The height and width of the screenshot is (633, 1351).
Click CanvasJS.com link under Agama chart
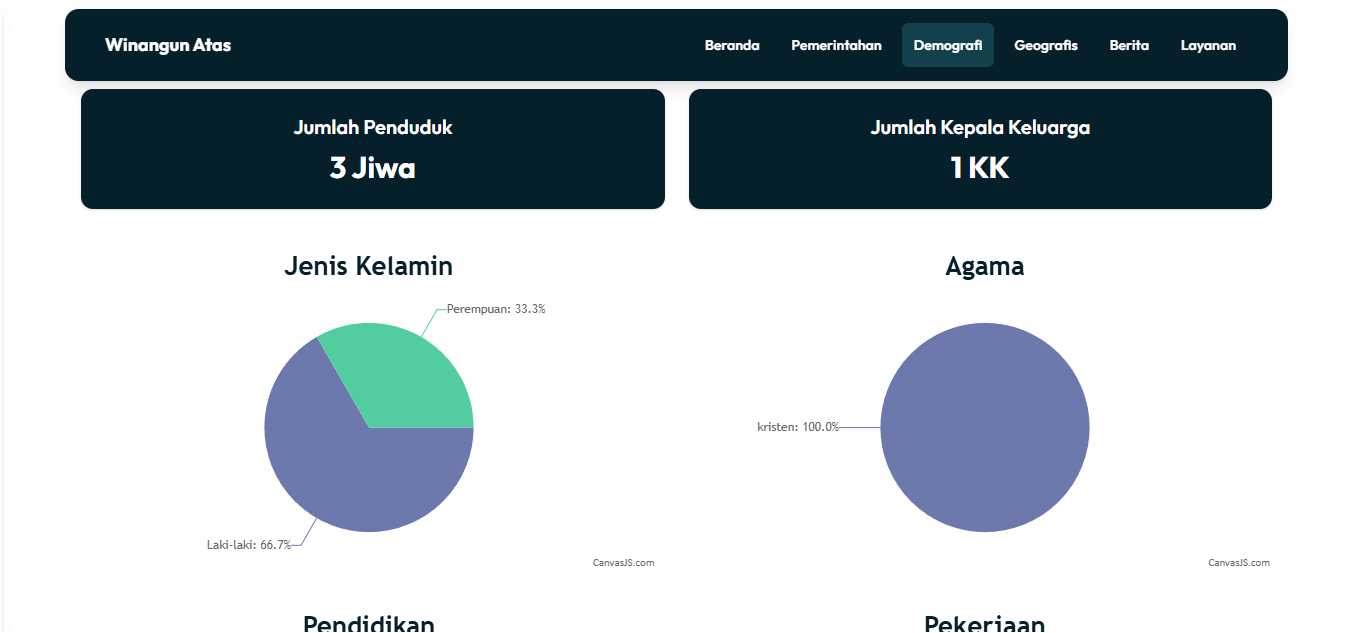(1238, 563)
